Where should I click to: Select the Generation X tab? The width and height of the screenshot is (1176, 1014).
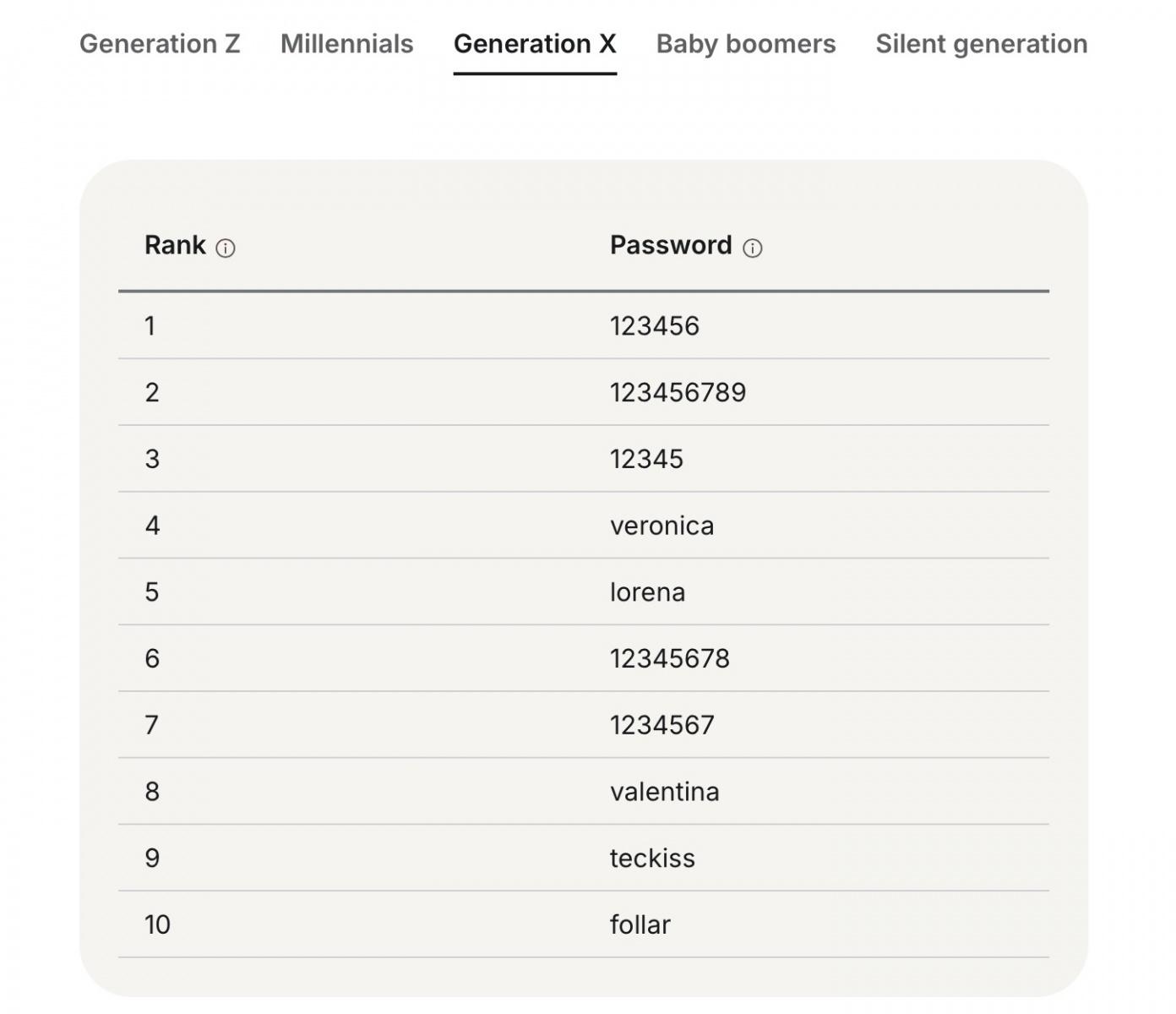535,44
